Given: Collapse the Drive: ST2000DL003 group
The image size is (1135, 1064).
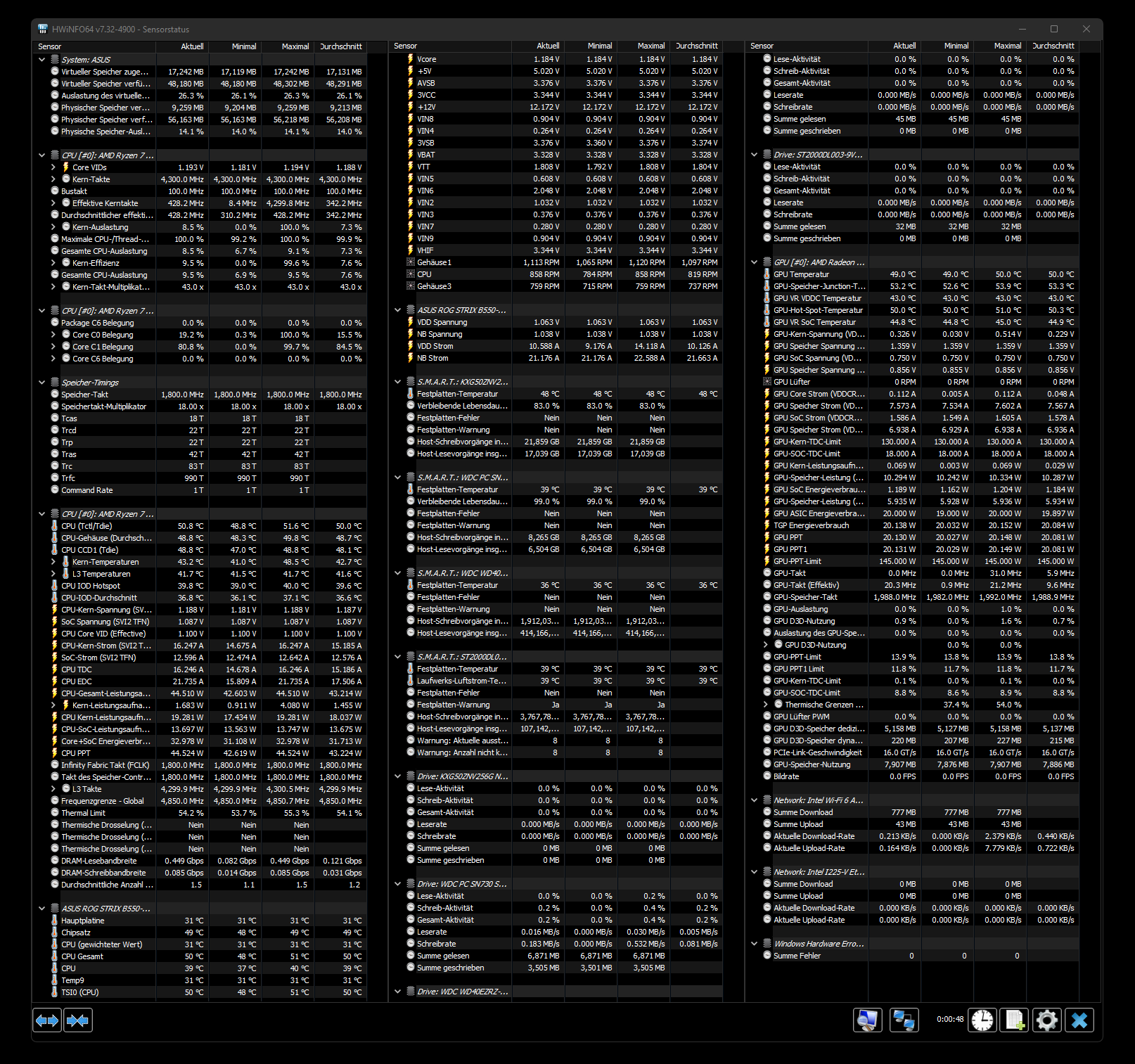Looking at the screenshot, I should click(755, 155).
